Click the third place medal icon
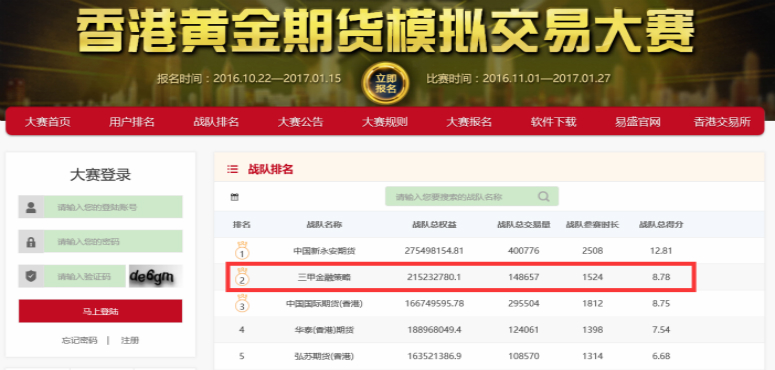775x370 pixels. pyautogui.click(x=242, y=303)
